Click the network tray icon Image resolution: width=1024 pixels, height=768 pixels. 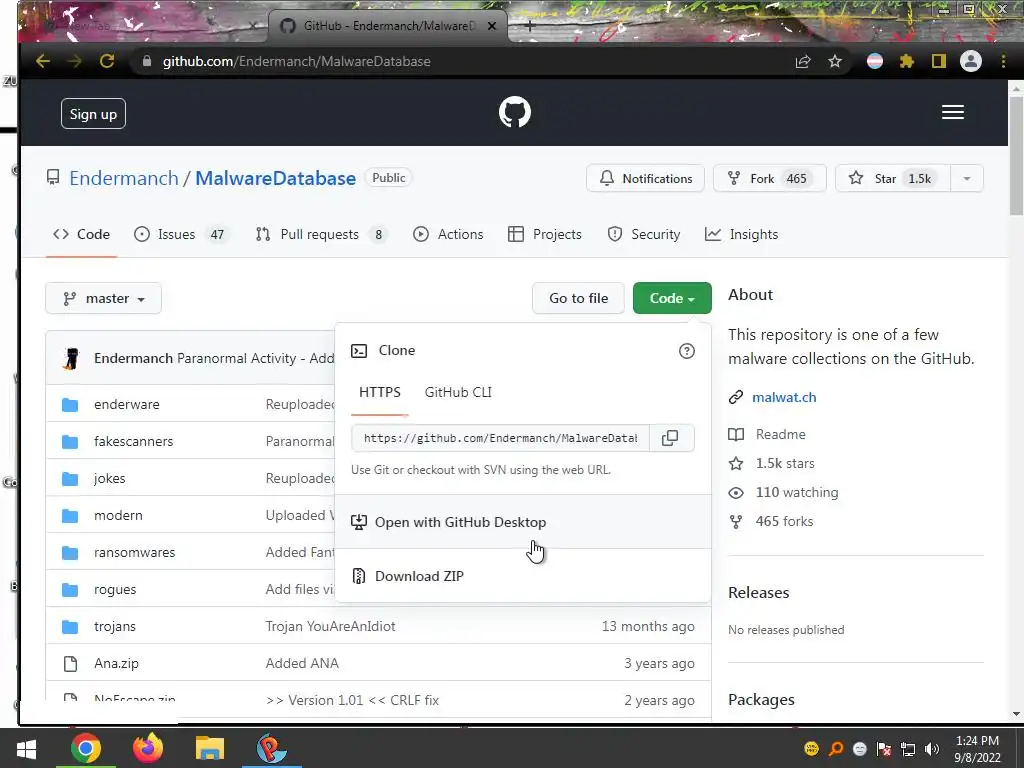[908, 749]
